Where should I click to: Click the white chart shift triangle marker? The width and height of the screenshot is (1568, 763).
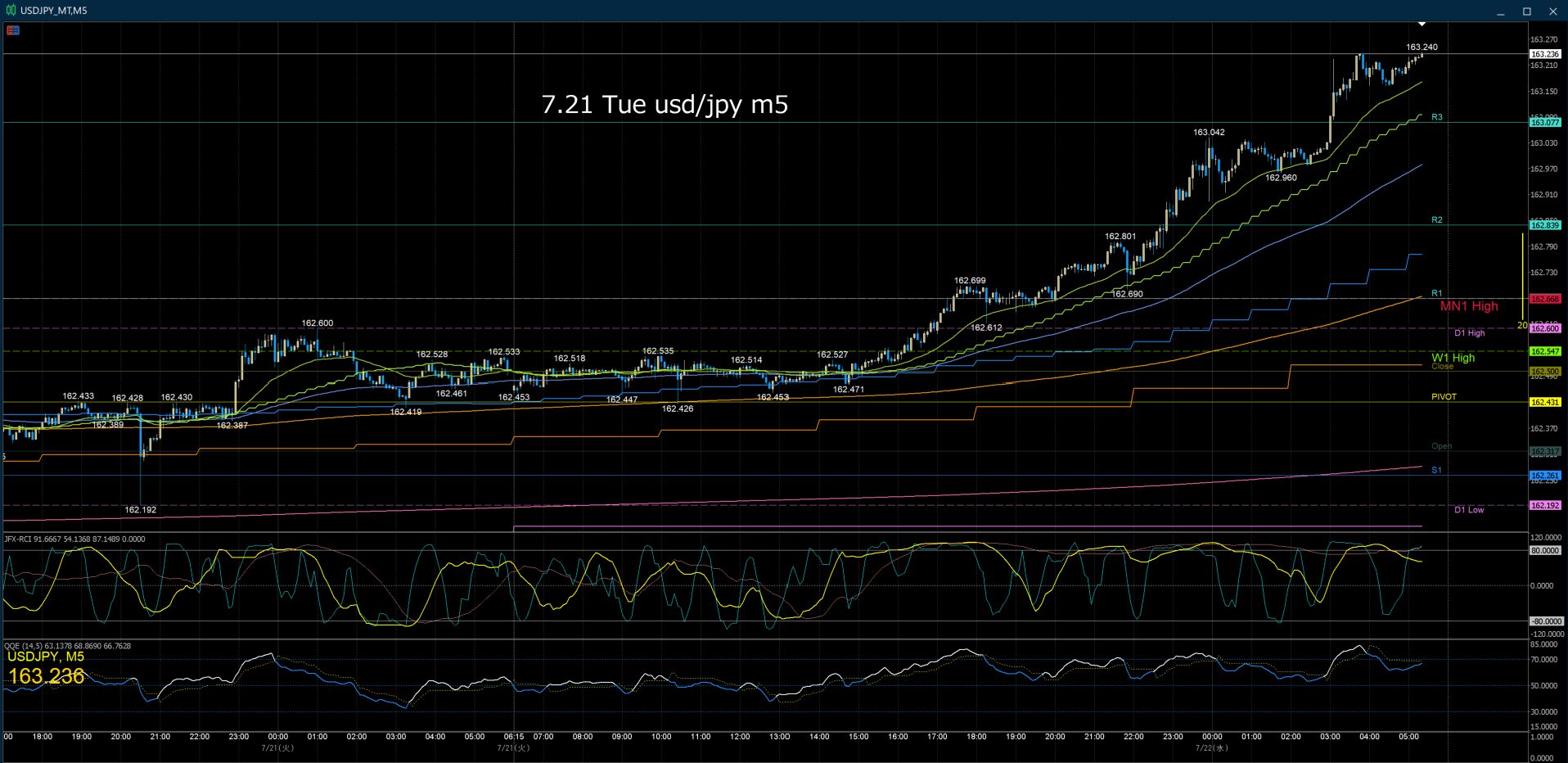tap(1422, 24)
